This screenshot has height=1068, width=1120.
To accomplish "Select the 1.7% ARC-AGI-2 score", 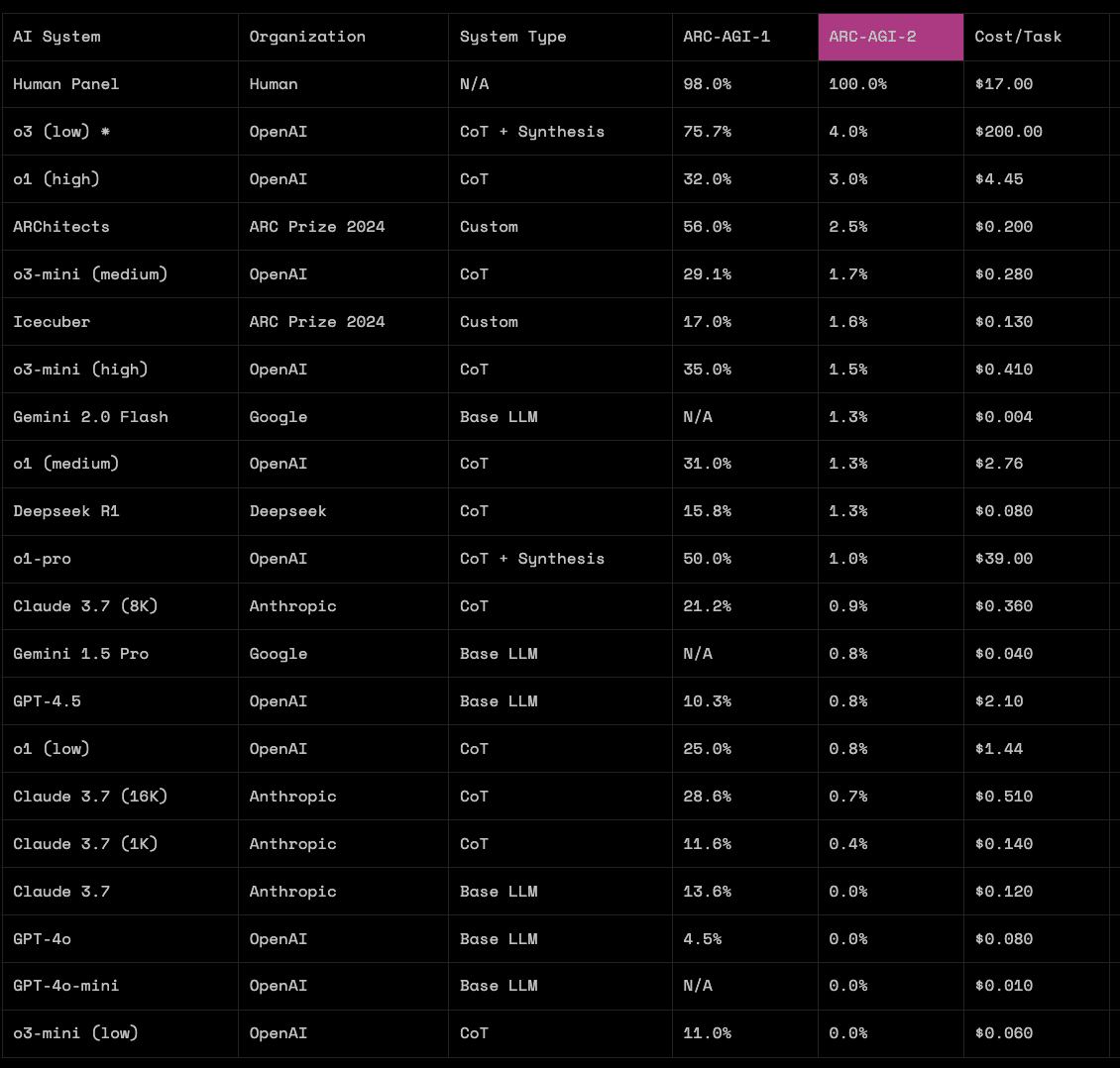I will tap(847, 274).
